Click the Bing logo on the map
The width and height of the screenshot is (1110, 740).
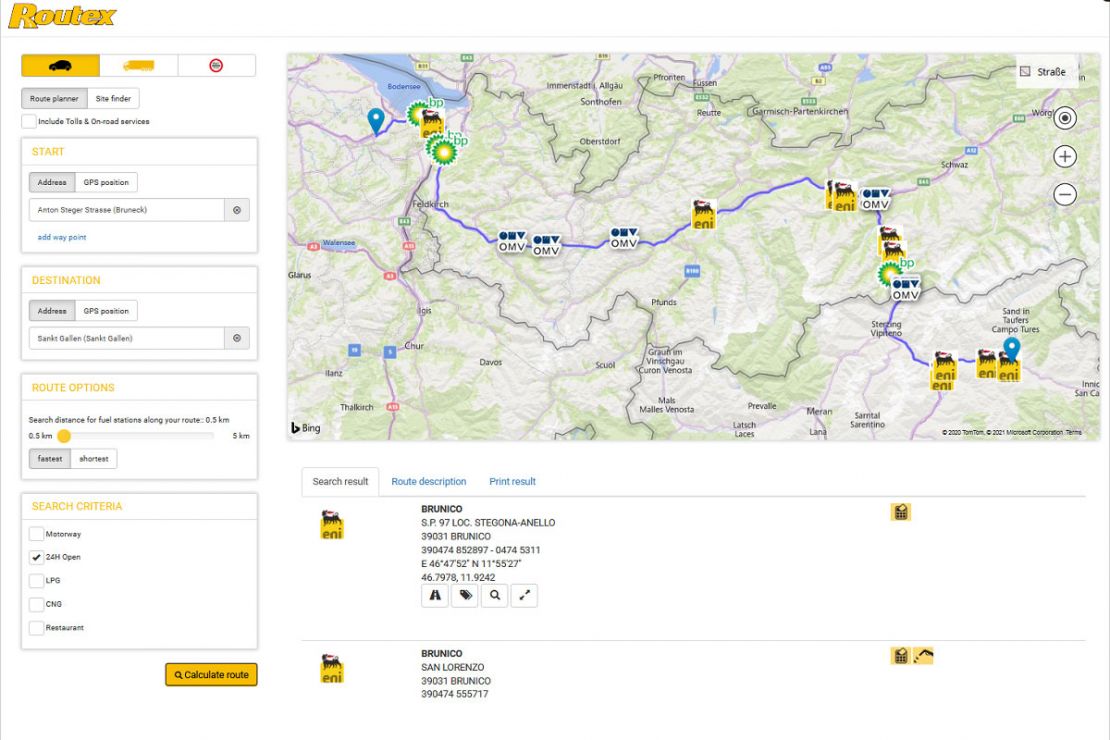point(306,428)
